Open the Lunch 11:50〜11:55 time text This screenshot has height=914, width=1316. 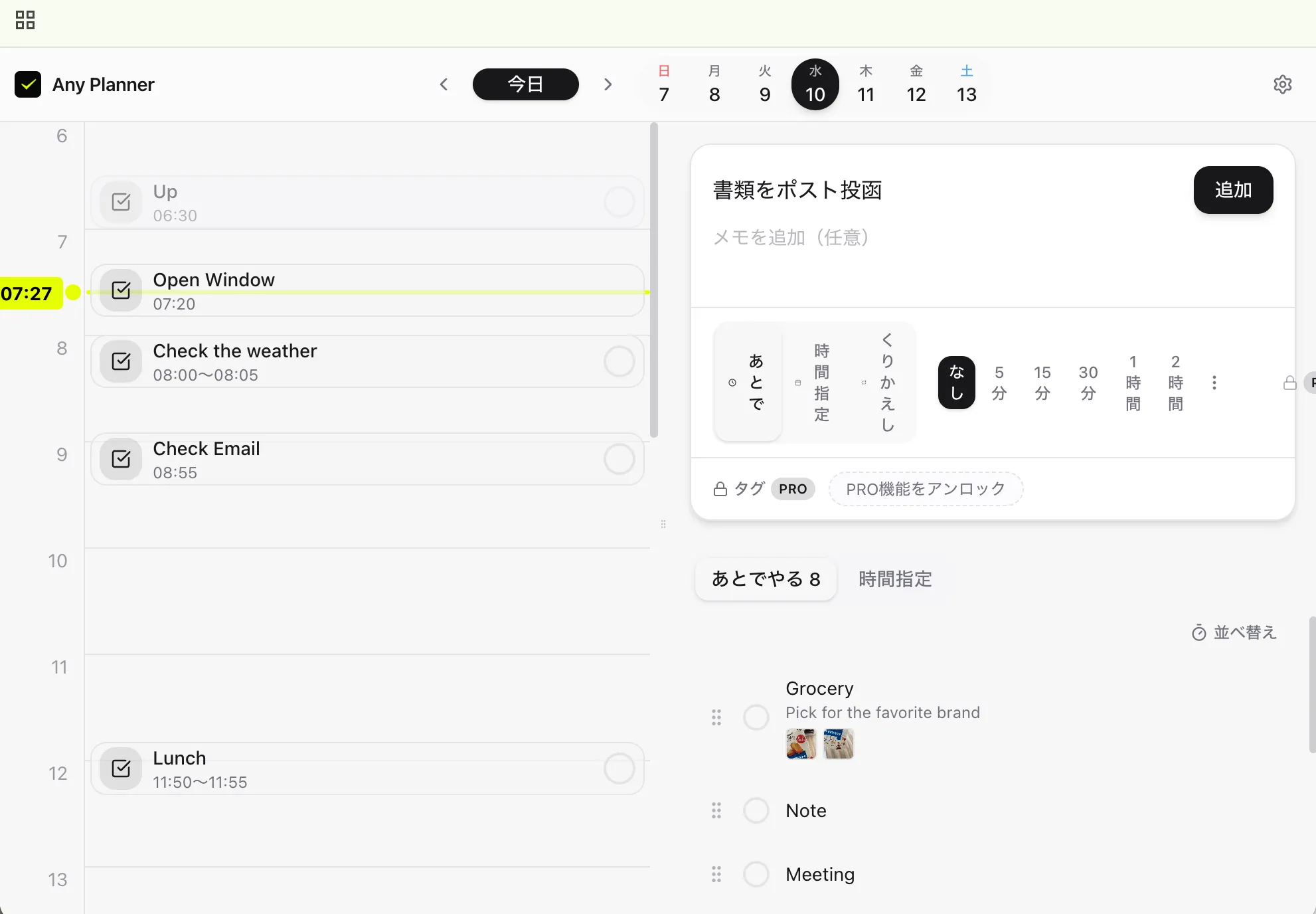[x=200, y=782]
